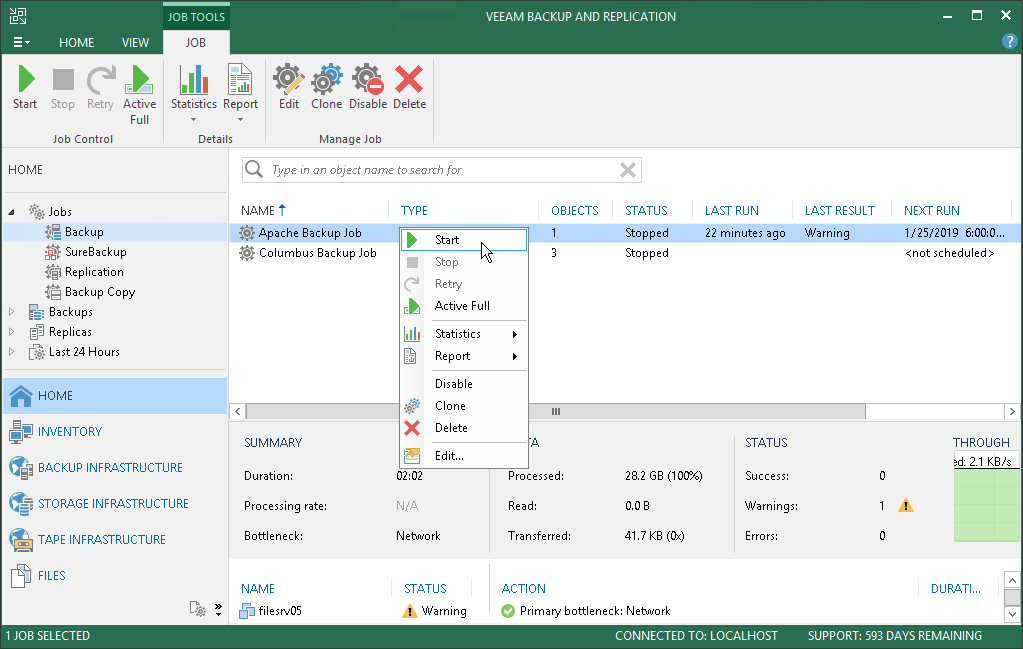Open the FILES navigation view
Image resolution: width=1023 pixels, height=649 pixels.
(x=115, y=575)
